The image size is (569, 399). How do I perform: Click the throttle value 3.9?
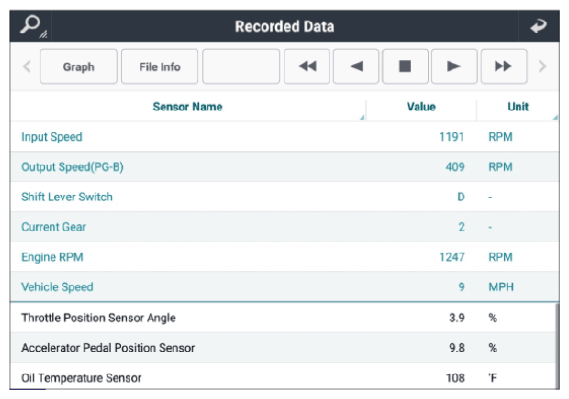pos(457,318)
